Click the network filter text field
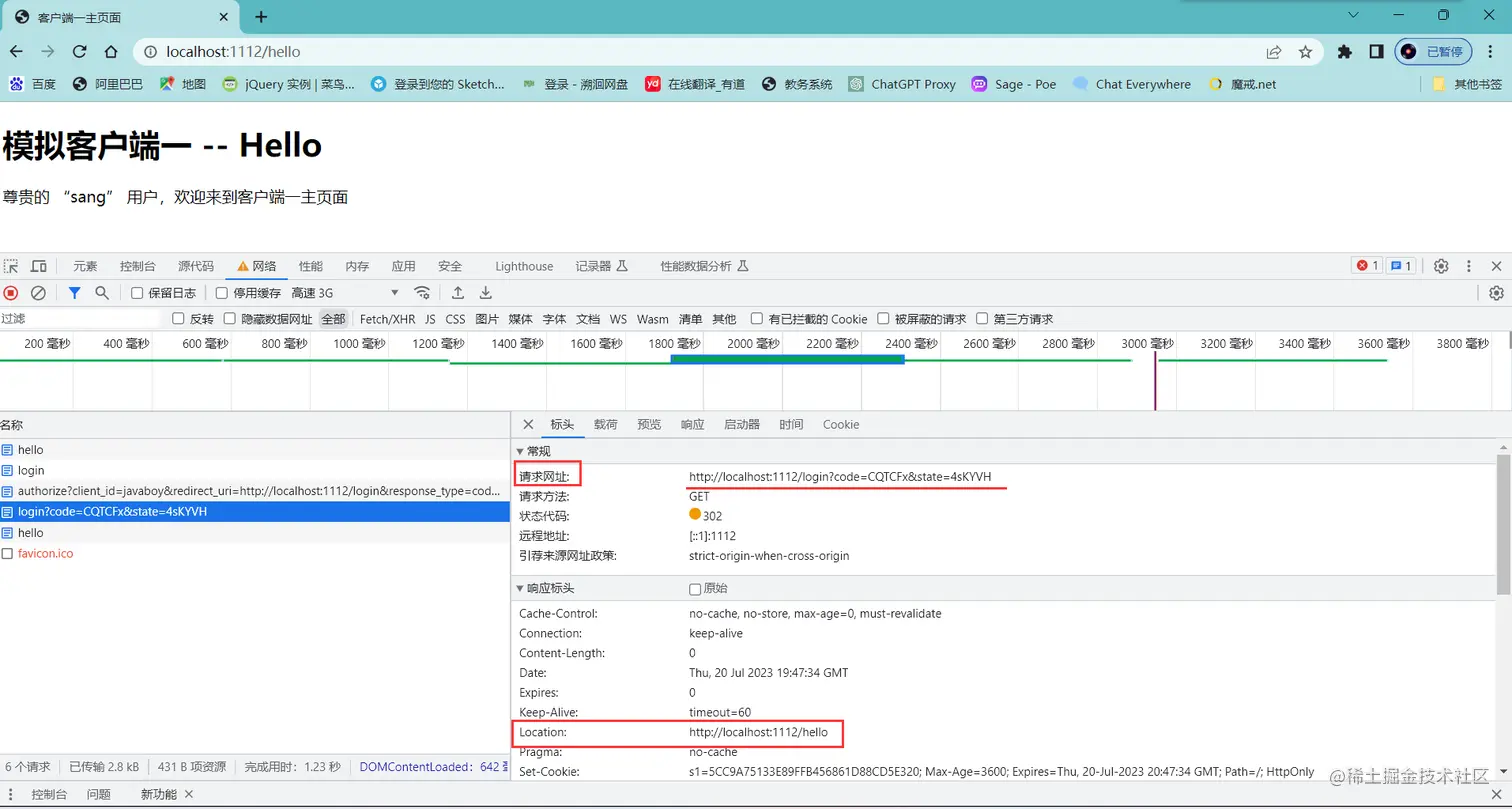Image resolution: width=1512 pixels, height=809 pixels. (x=80, y=319)
